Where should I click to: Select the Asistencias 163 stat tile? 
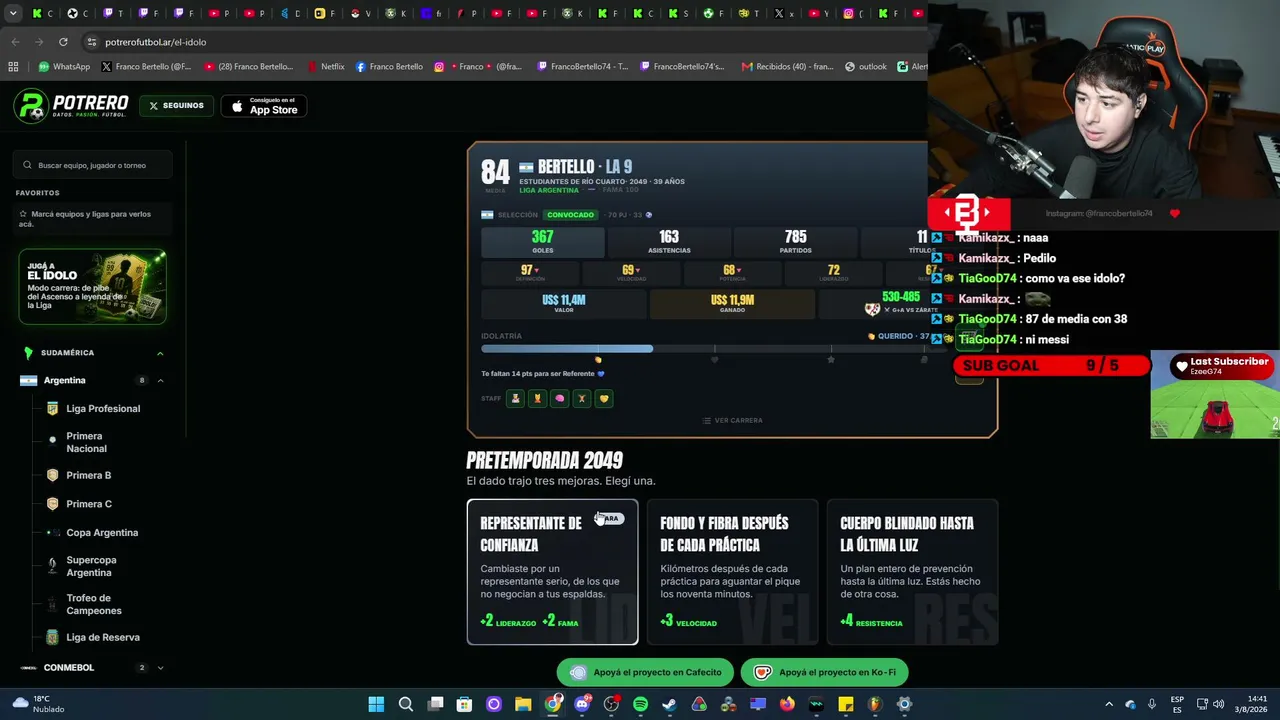(x=669, y=241)
